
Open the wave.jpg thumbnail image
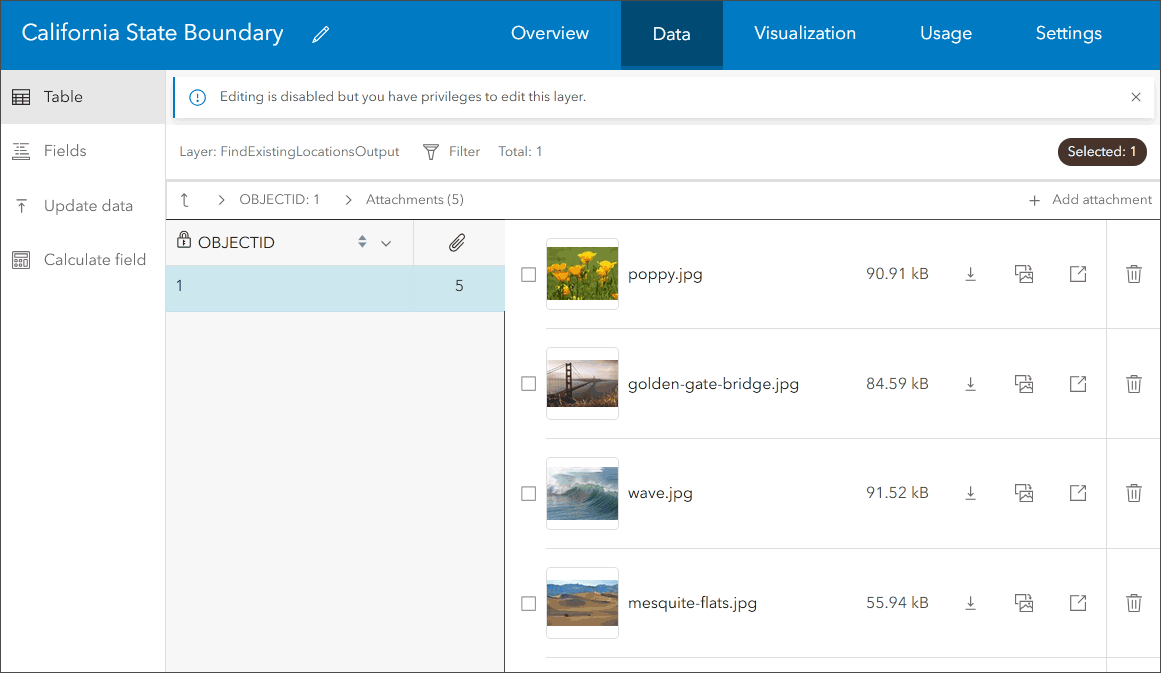coord(583,493)
